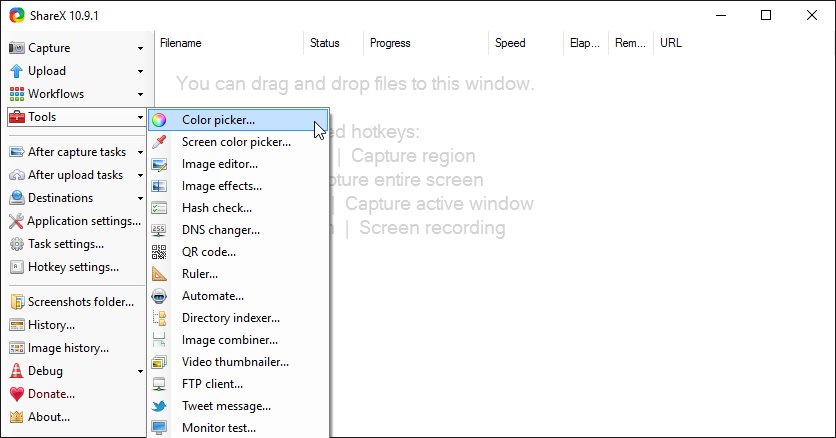Click the Hotkey settings key icon
Image resolution: width=836 pixels, height=438 pixels.
pos(17,267)
